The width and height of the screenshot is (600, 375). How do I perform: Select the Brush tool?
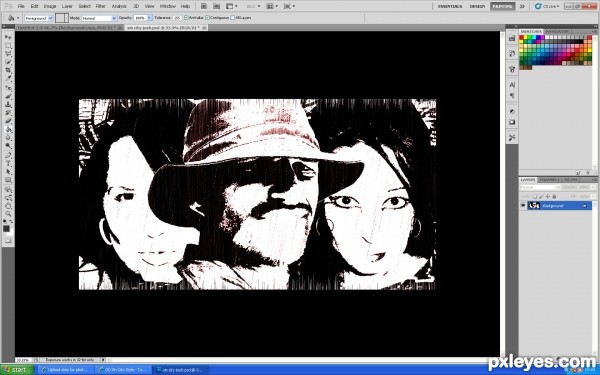coord(8,96)
